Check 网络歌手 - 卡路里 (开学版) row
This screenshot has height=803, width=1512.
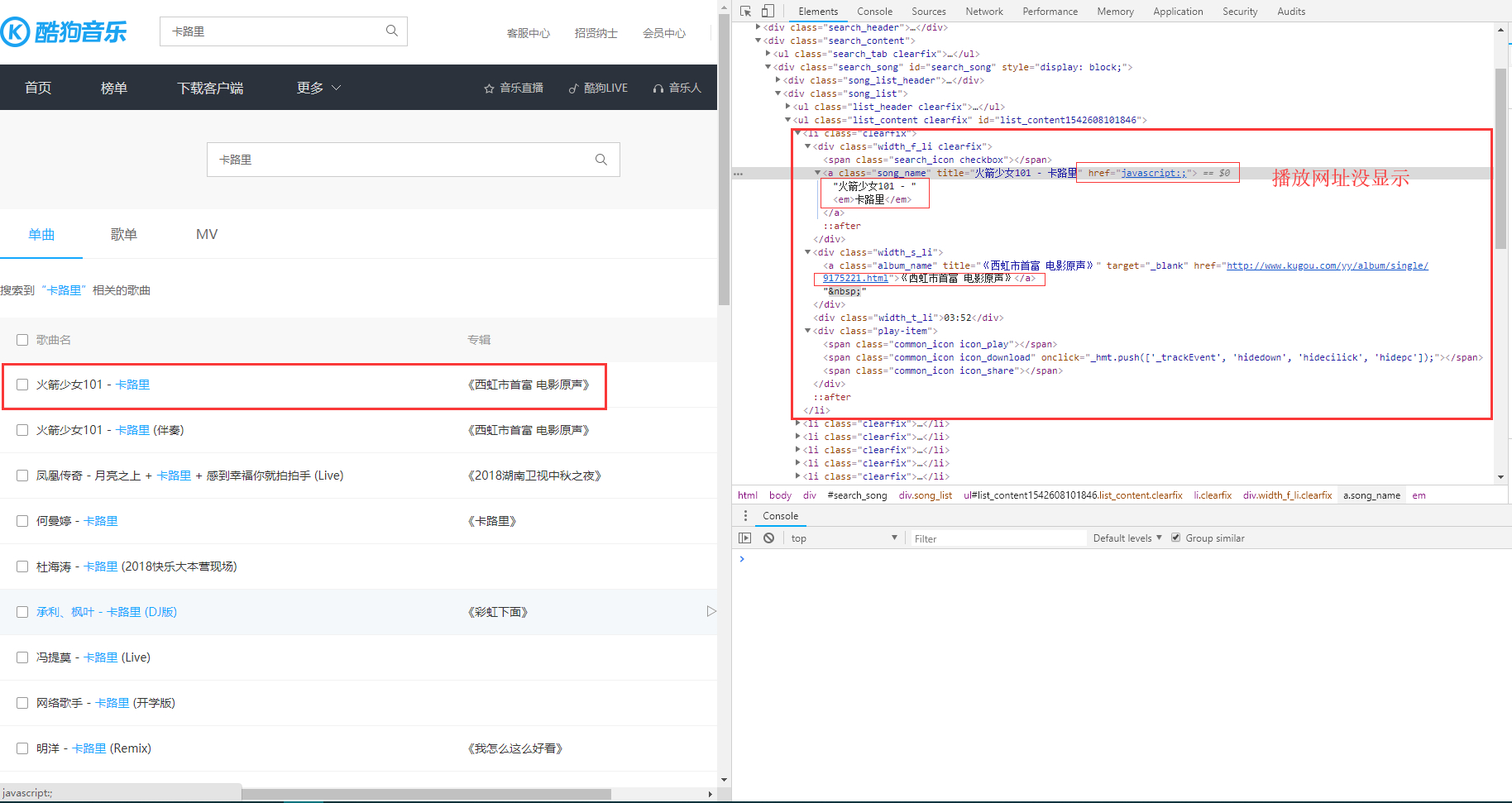click(x=22, y=703)
